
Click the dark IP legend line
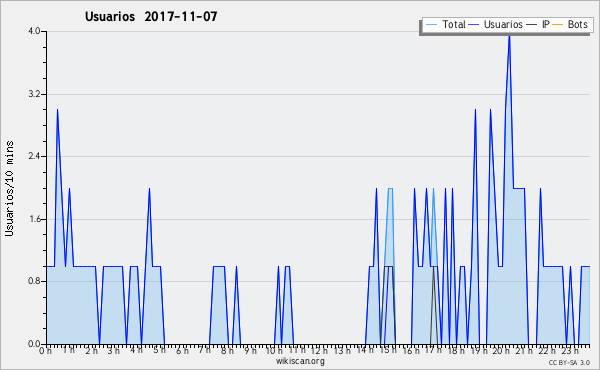click(532, 25)
